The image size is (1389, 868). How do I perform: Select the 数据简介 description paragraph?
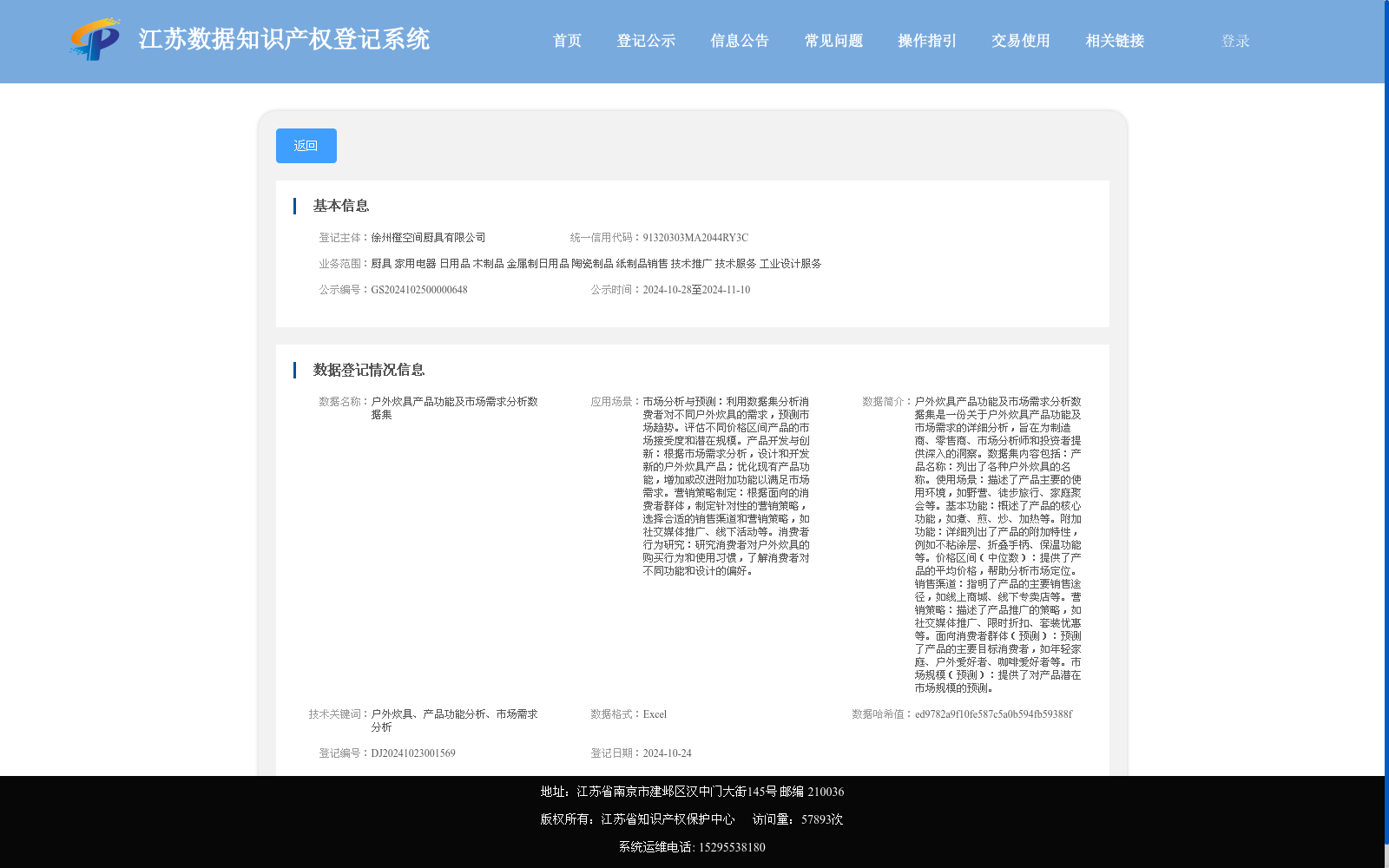pos(998,545)
